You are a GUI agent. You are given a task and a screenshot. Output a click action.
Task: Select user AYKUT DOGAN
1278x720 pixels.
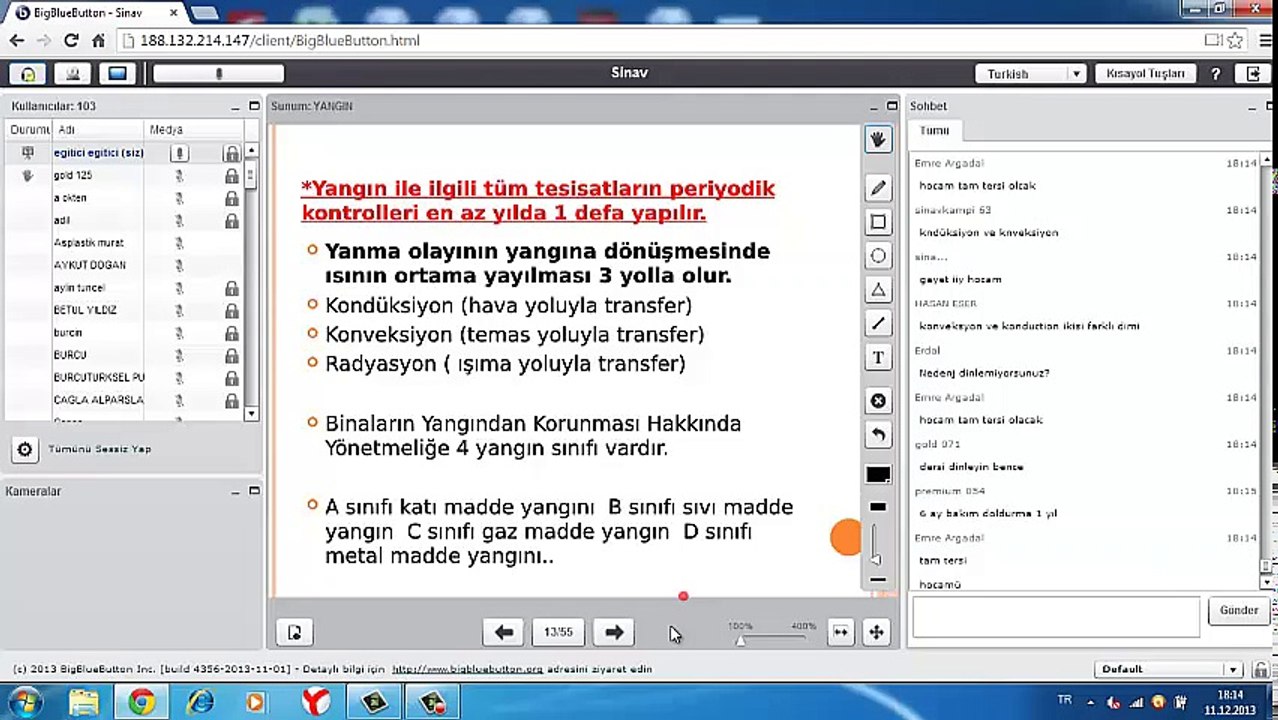[x=90, y=265]
